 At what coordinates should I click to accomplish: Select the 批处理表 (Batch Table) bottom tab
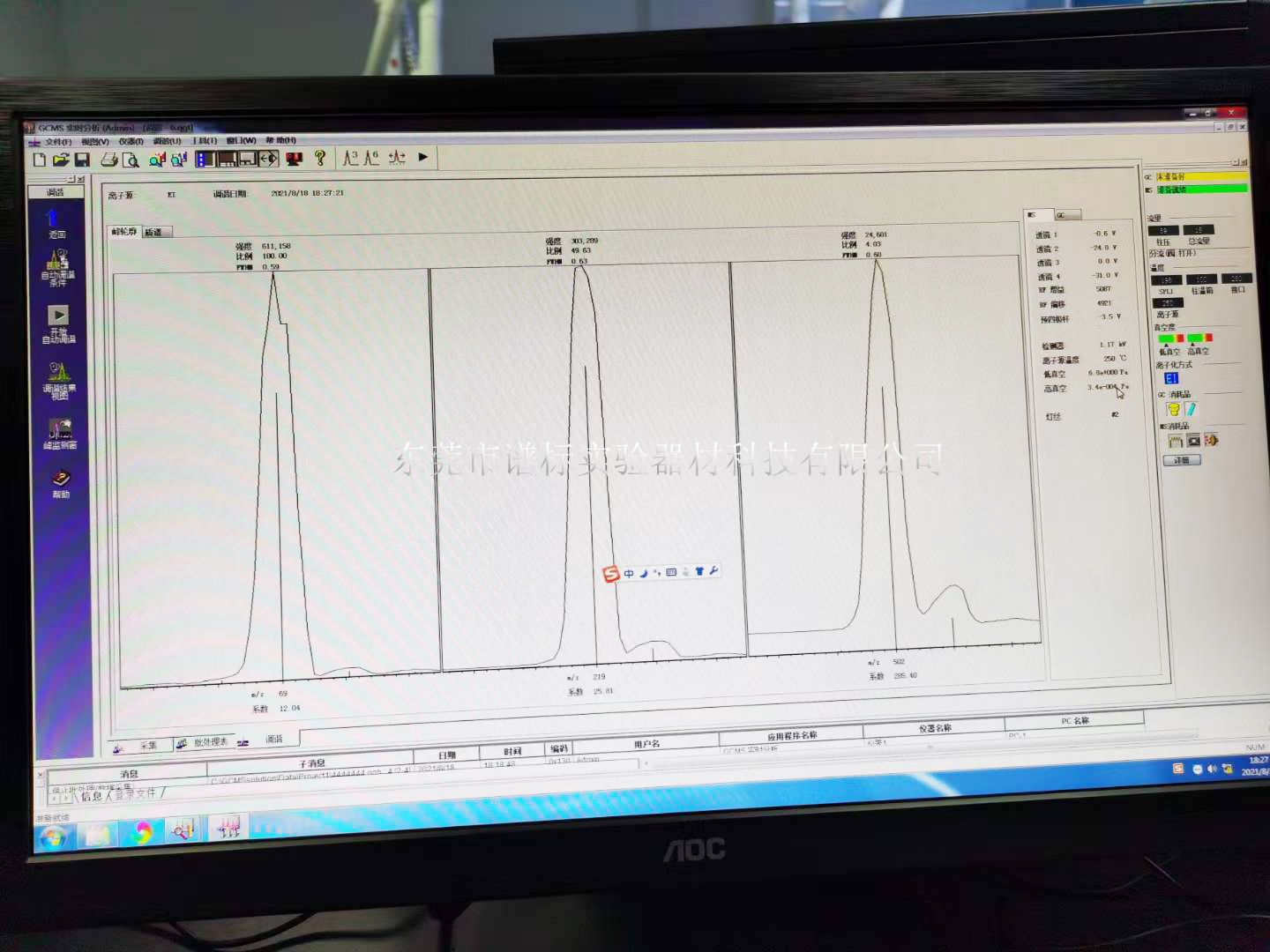[210, 742]
